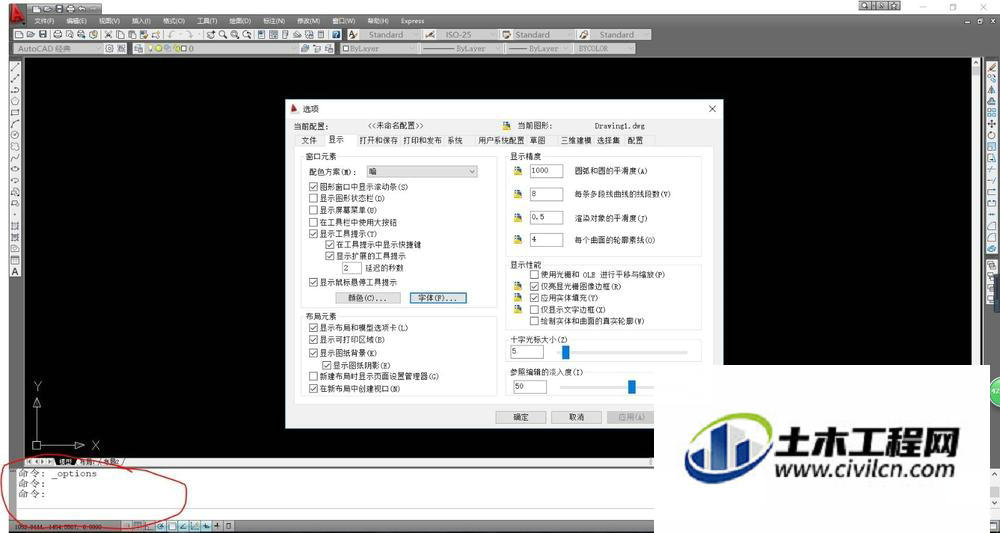
Task: Open the Express menu
Action: click(x=413, y=21)
